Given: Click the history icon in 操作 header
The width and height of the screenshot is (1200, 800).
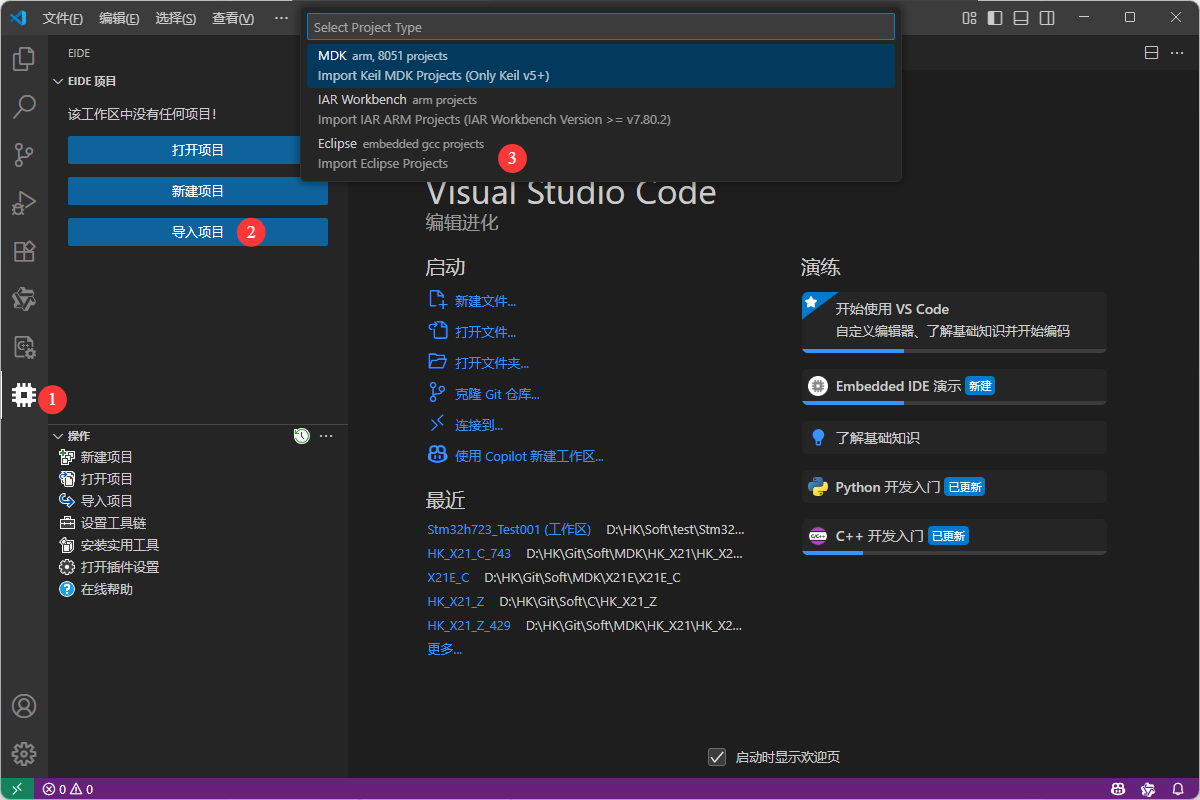Looking at the screenshot, I should 301,435.
